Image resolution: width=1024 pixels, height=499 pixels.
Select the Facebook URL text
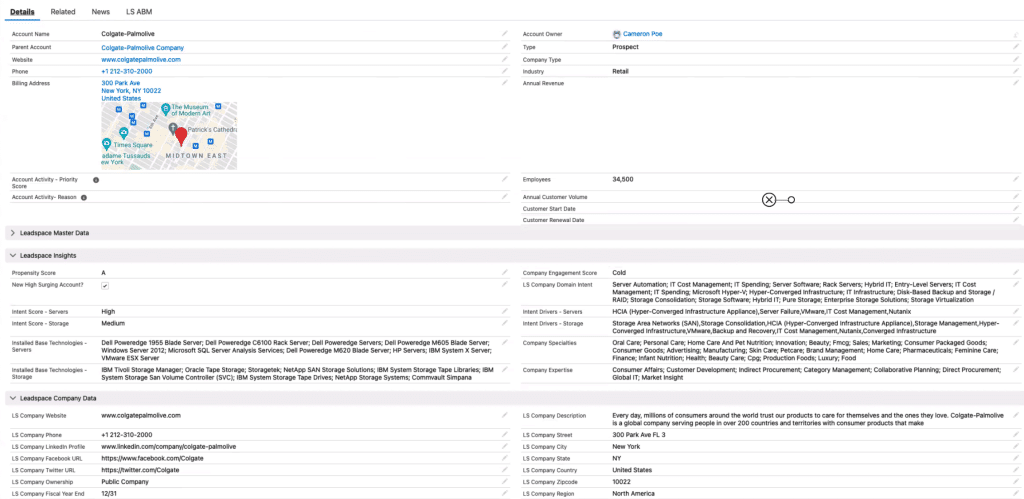pos(152,459)
